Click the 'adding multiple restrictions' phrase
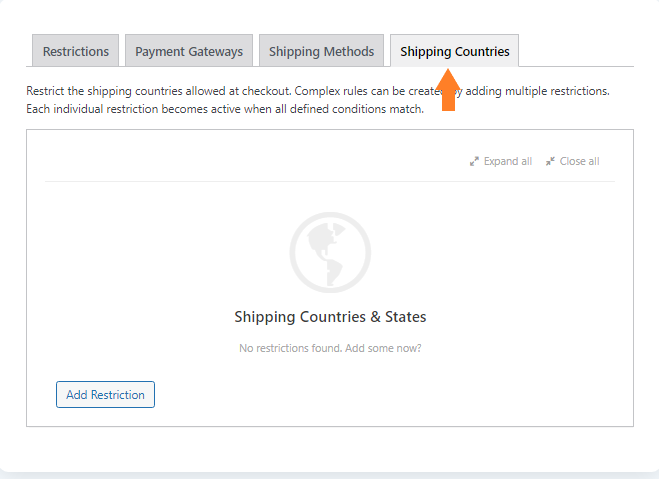659x479 pixels. pos(538,91)
